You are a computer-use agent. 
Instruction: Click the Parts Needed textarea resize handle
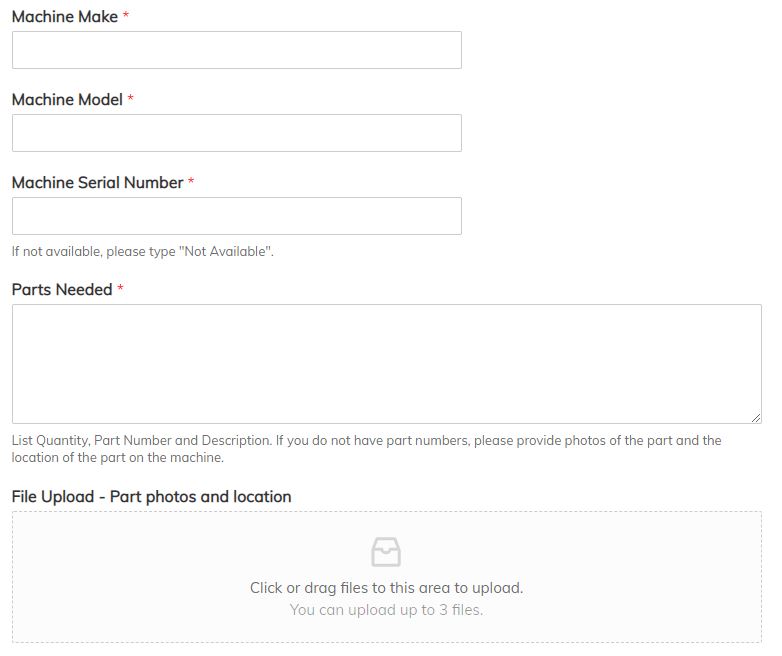[x=755, y=417]
